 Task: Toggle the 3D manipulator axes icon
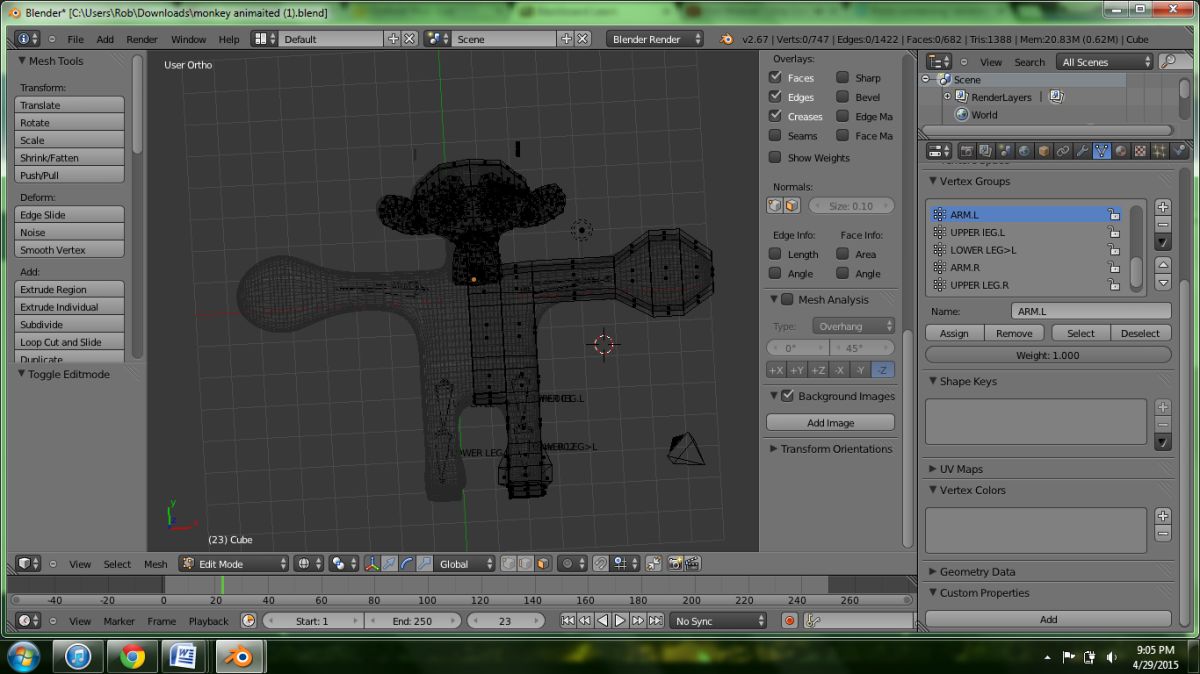372,564
